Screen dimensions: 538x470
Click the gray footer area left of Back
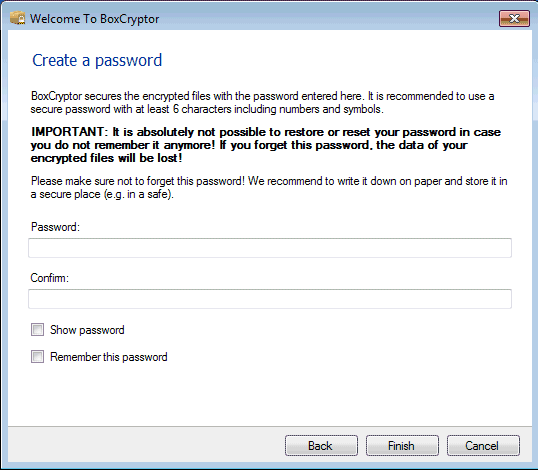[x=146, y=445]
